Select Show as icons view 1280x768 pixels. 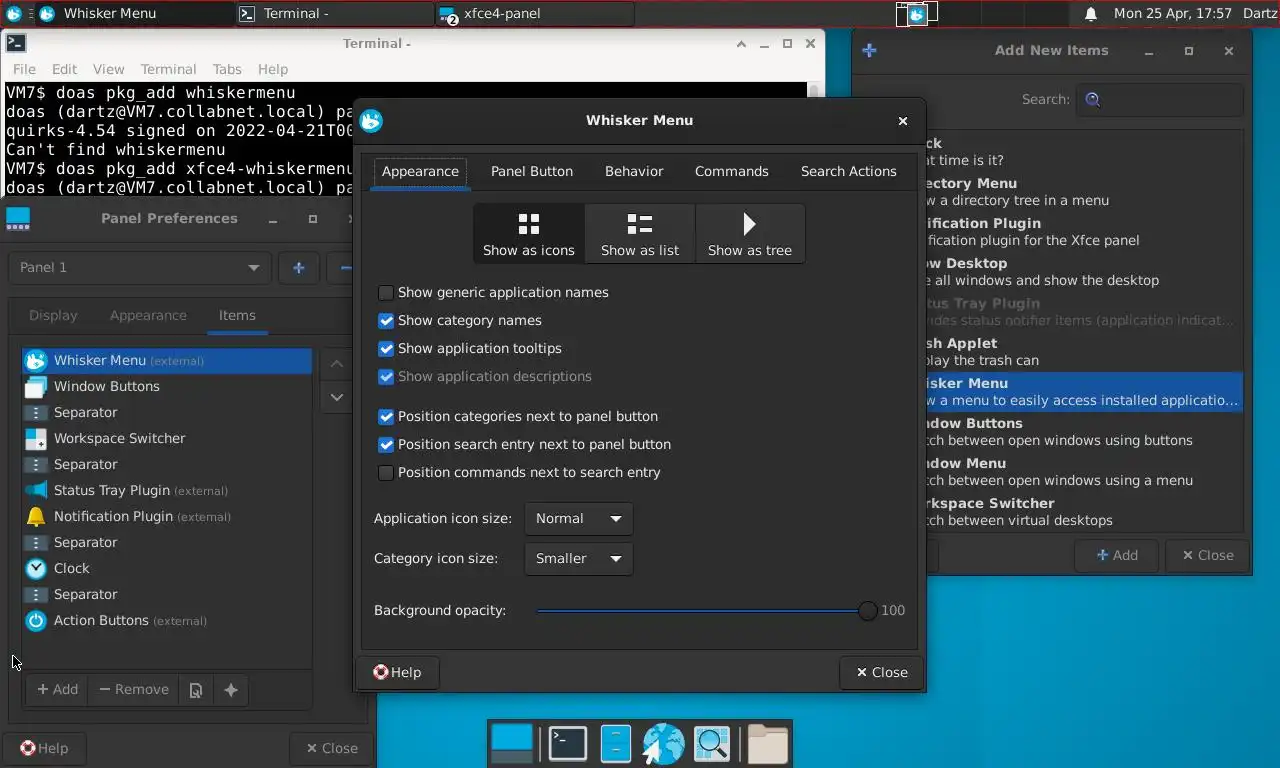pyautogui.click(x=529, y=233)
